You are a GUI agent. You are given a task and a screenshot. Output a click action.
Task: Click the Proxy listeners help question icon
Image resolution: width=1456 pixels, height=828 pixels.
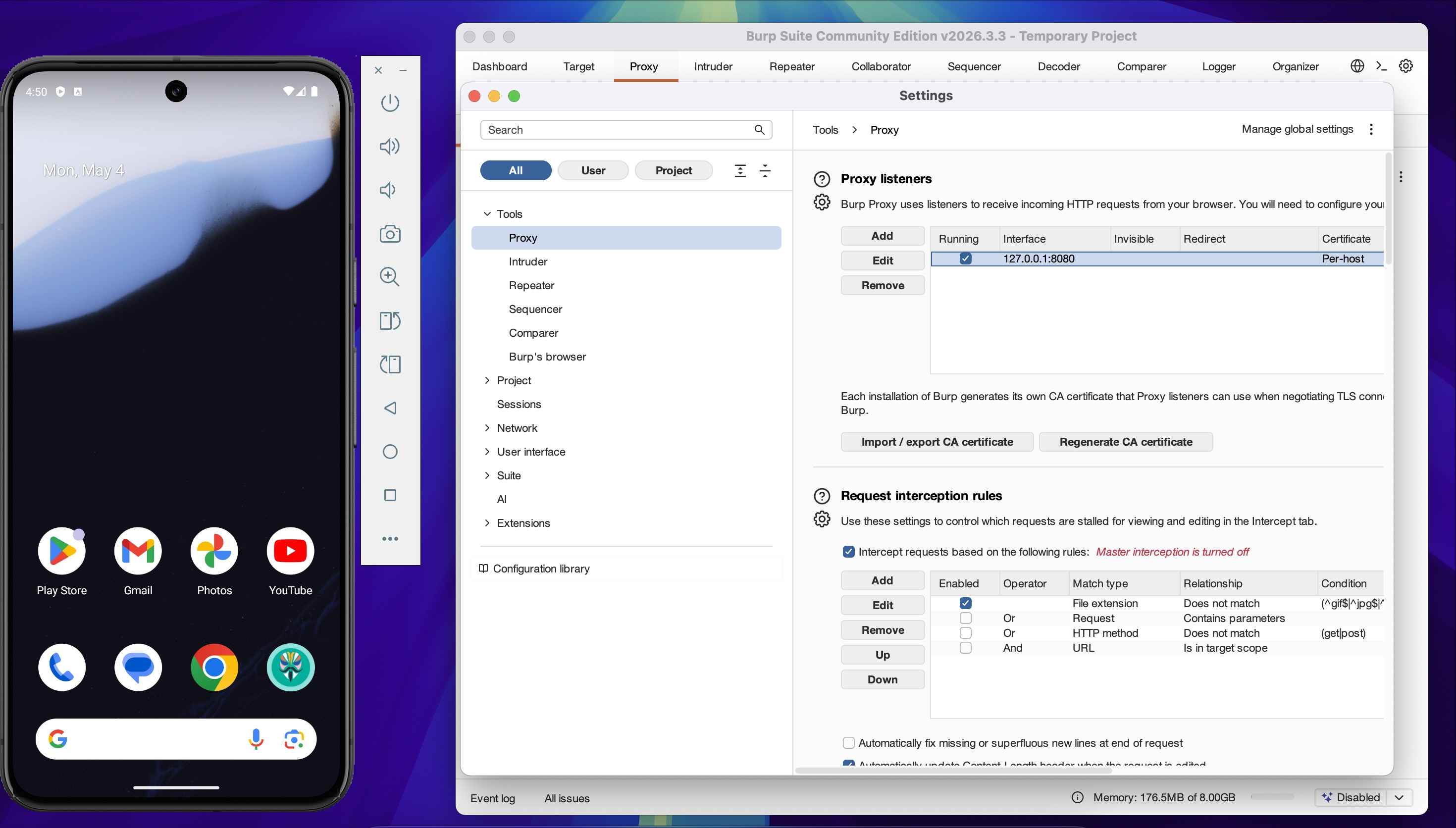822,179
